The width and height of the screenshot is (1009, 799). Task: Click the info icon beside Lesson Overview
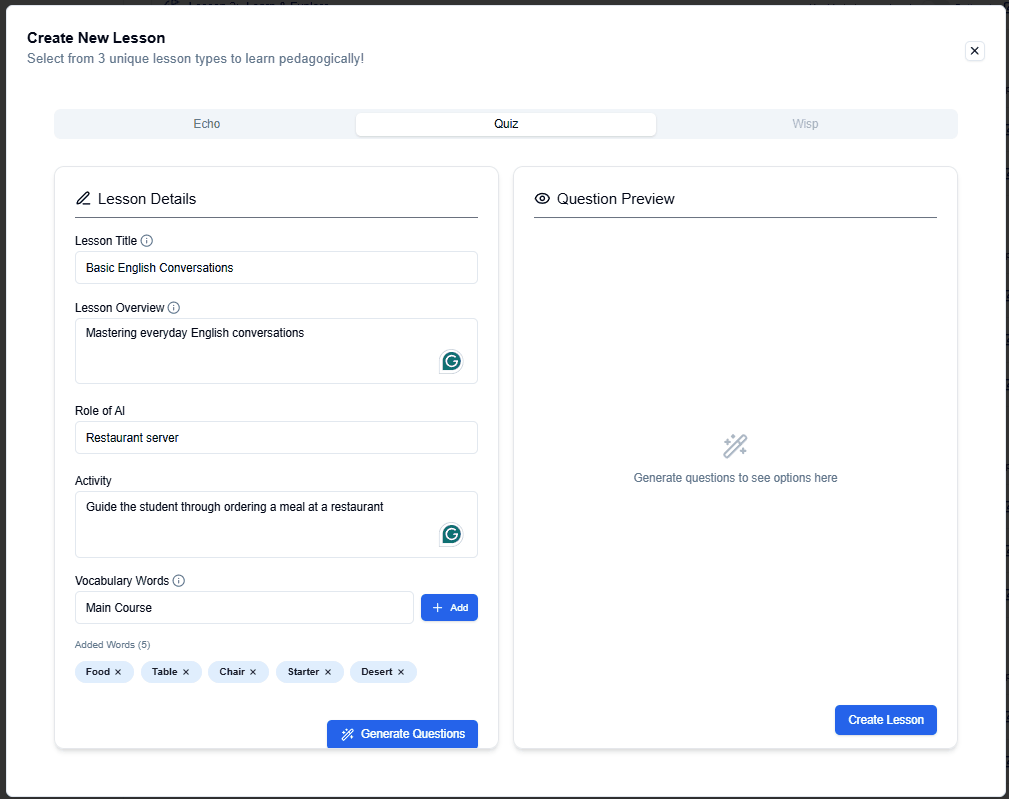(x=174, y=308)
